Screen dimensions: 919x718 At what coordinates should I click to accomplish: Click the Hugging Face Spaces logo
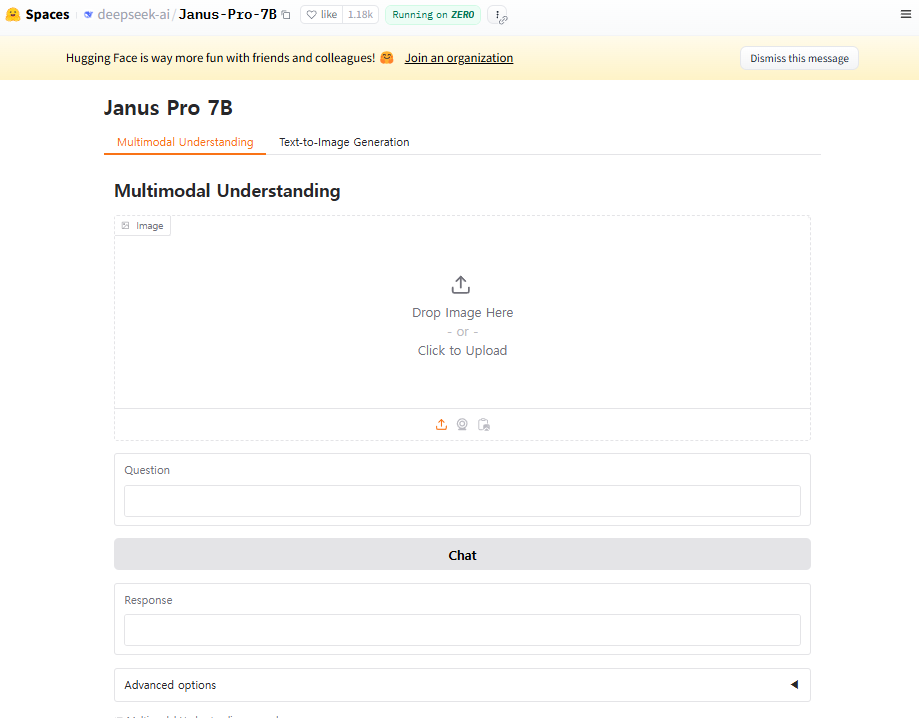coord(13,15)
